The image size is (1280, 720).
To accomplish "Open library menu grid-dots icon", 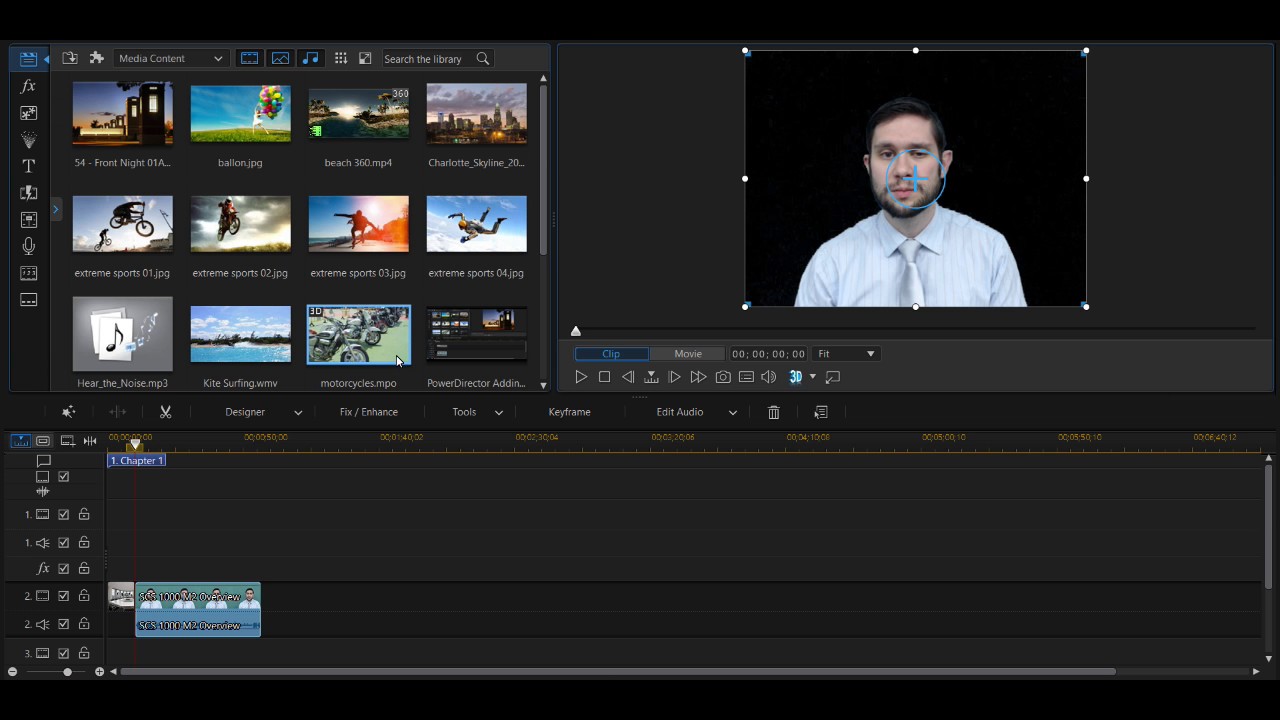I will pos(341,58).
